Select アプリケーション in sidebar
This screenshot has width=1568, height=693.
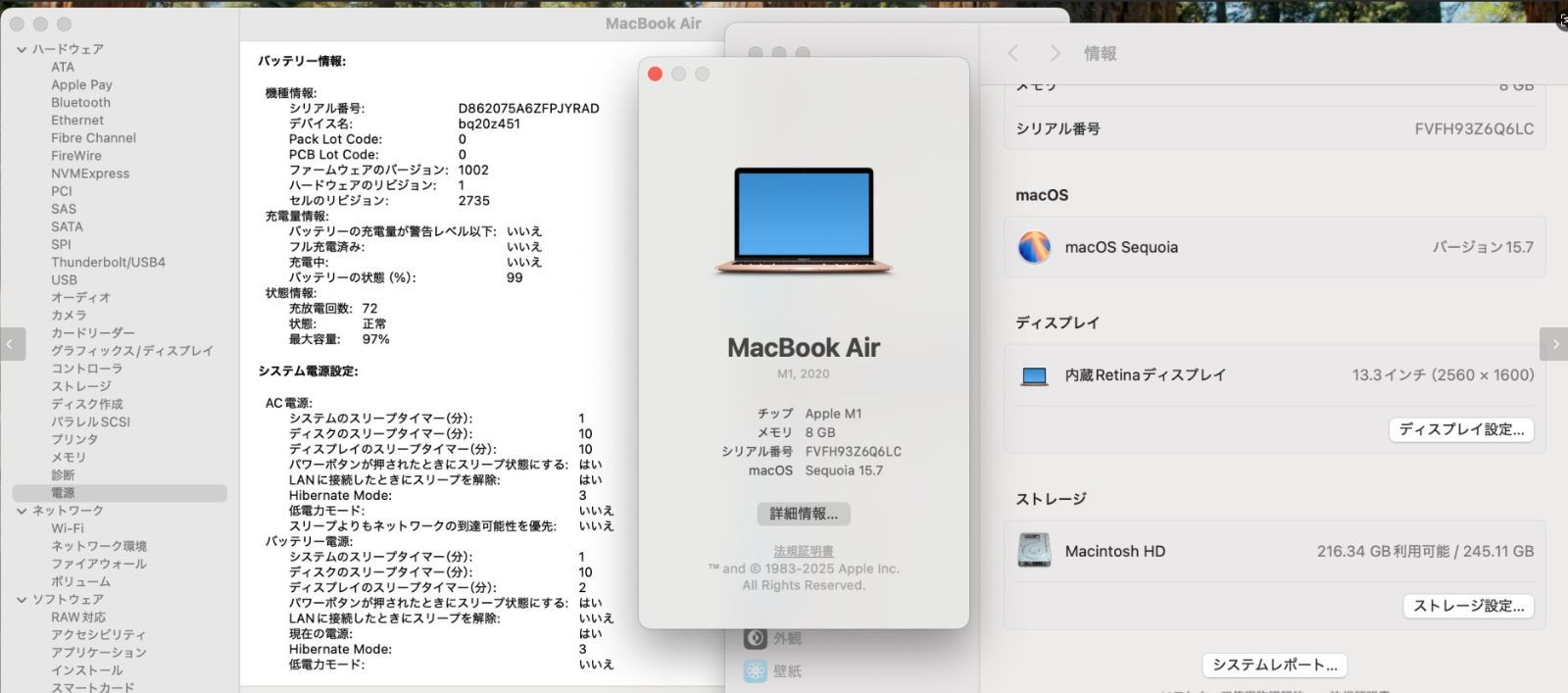pyautogui.click(x=99, y=653)
